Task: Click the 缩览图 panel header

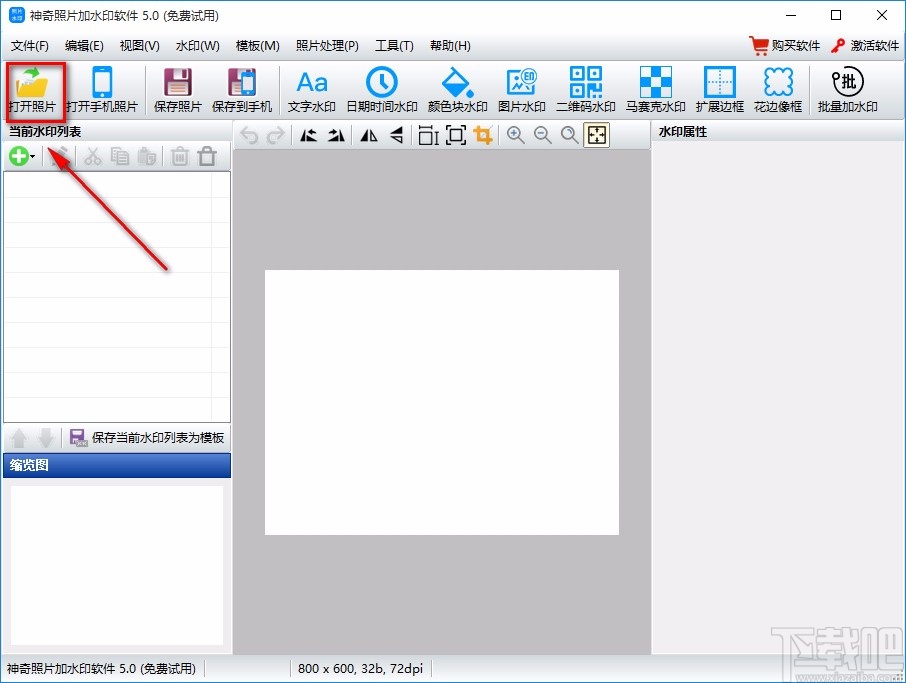Action: coord(117,465)
